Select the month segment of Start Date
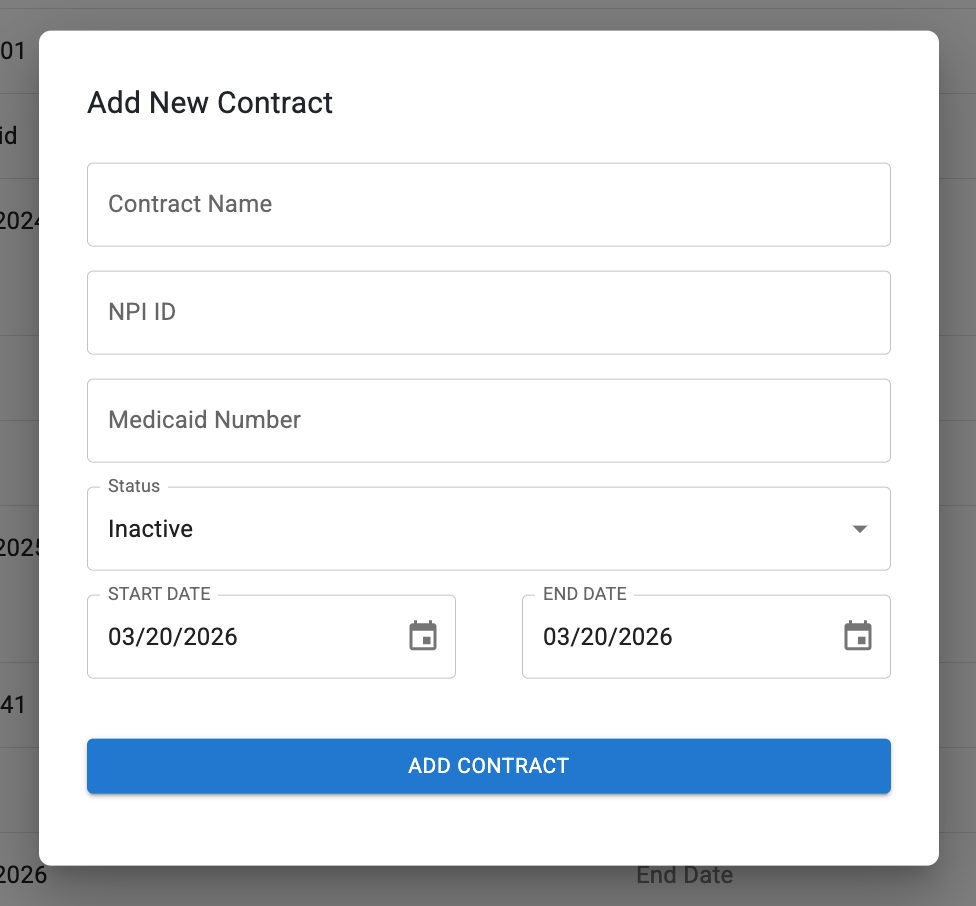The image size is (976, 906). 121,637
